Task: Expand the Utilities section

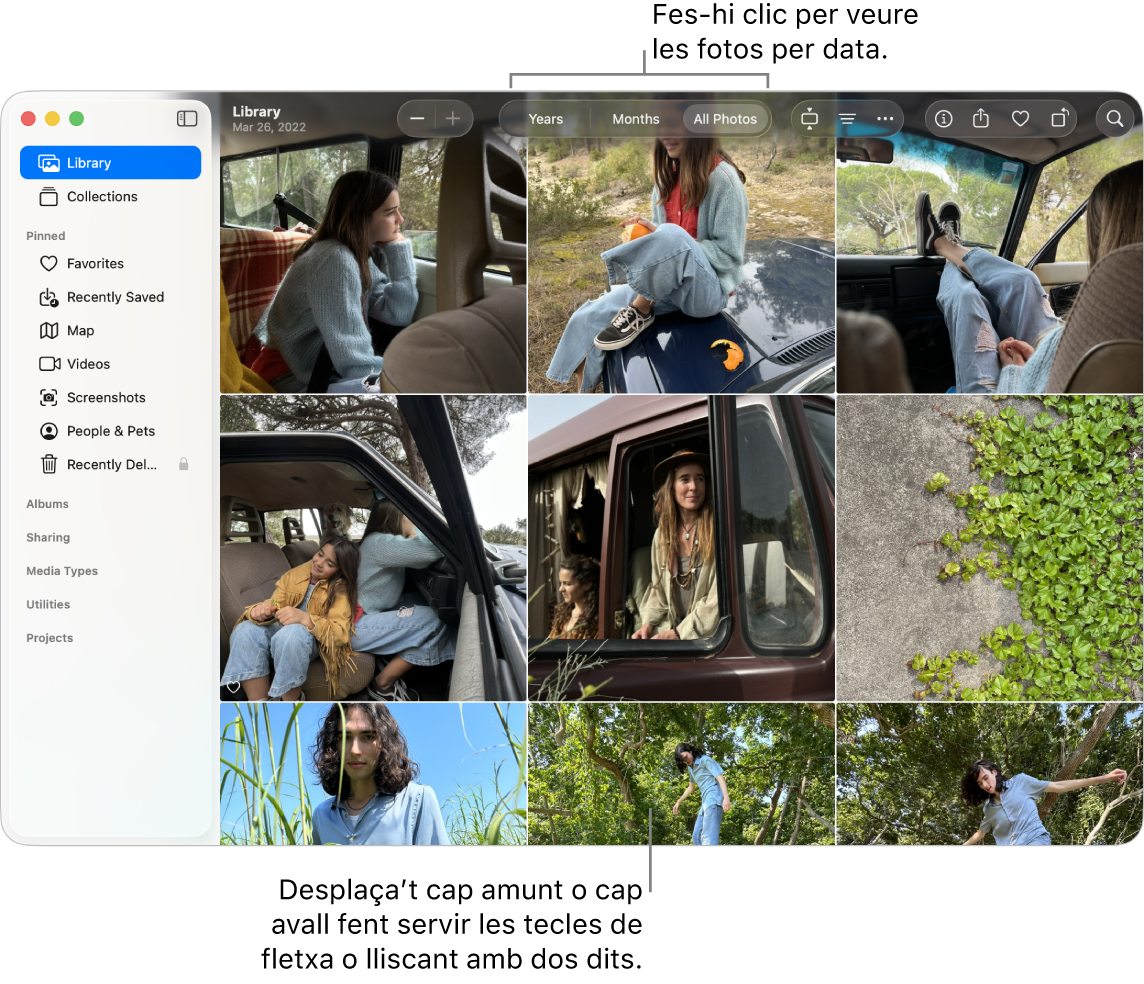Action: pos(47,604)
